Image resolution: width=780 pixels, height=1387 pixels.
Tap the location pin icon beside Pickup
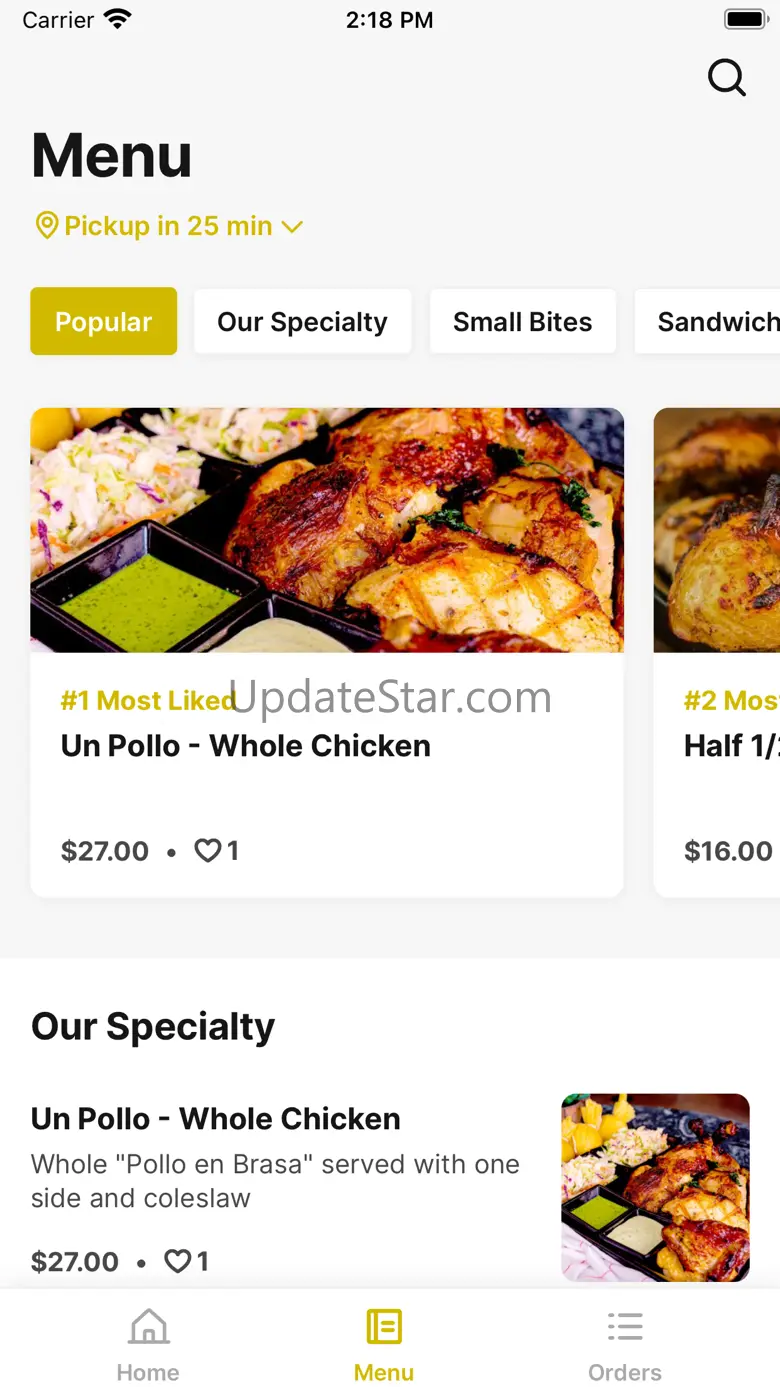[46, 225]
